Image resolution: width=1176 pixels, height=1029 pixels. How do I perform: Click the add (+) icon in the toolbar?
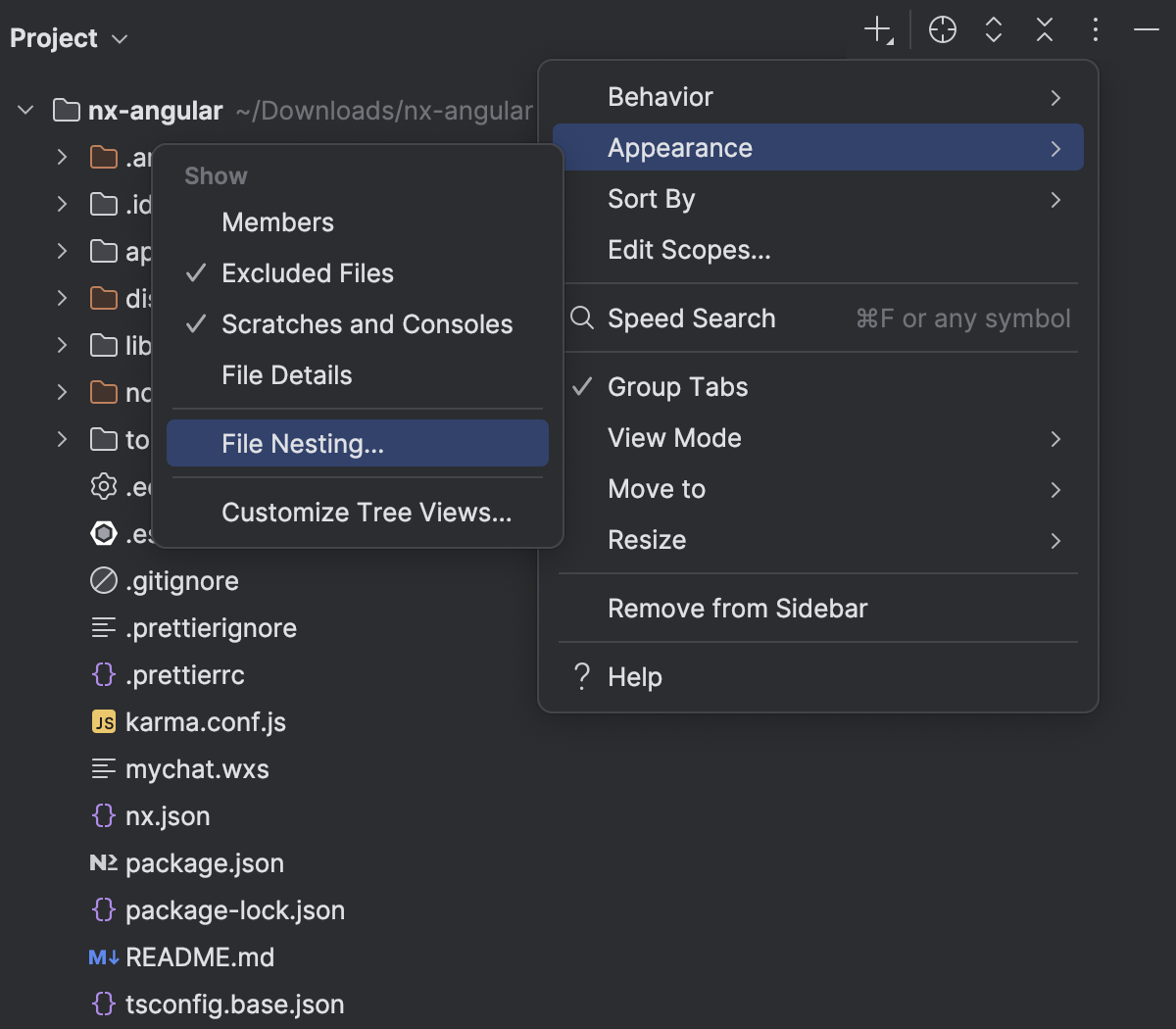tap(875, 29)
